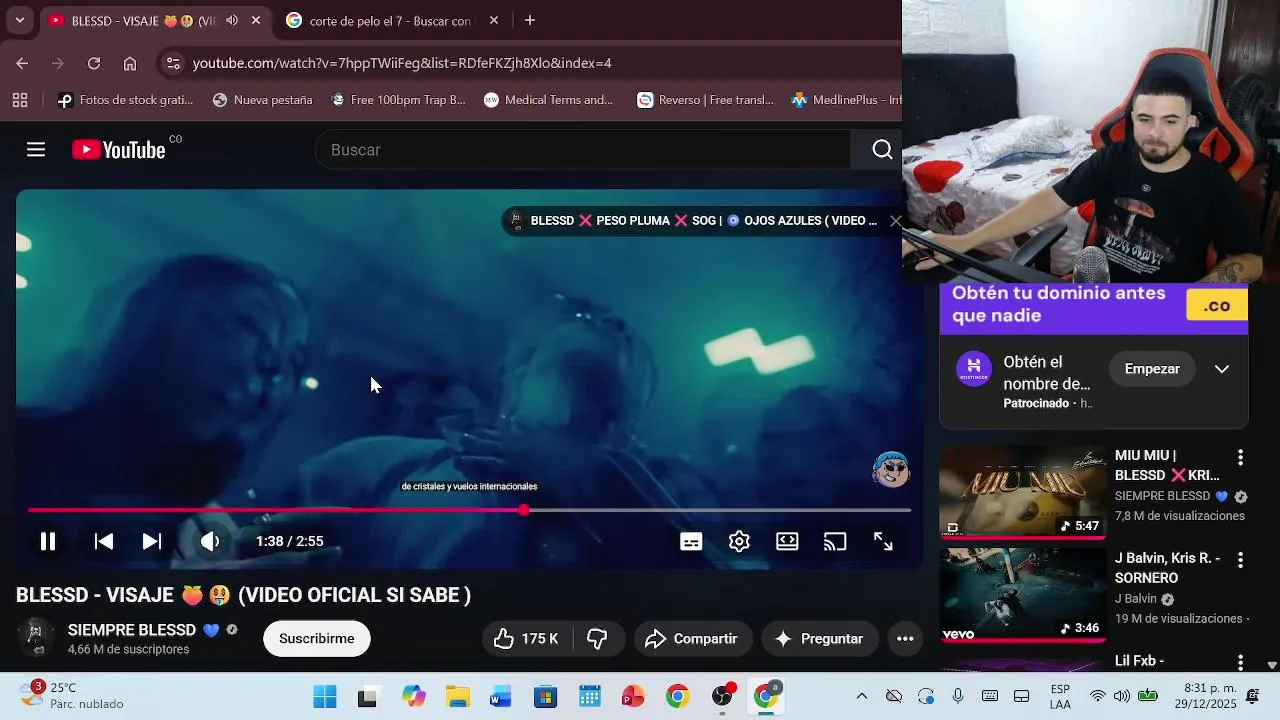The height and width of the screenshot is (720, 1280).
Task: Open SIEMPRE BLESSD channel avatar
Action: coord(36,638)
